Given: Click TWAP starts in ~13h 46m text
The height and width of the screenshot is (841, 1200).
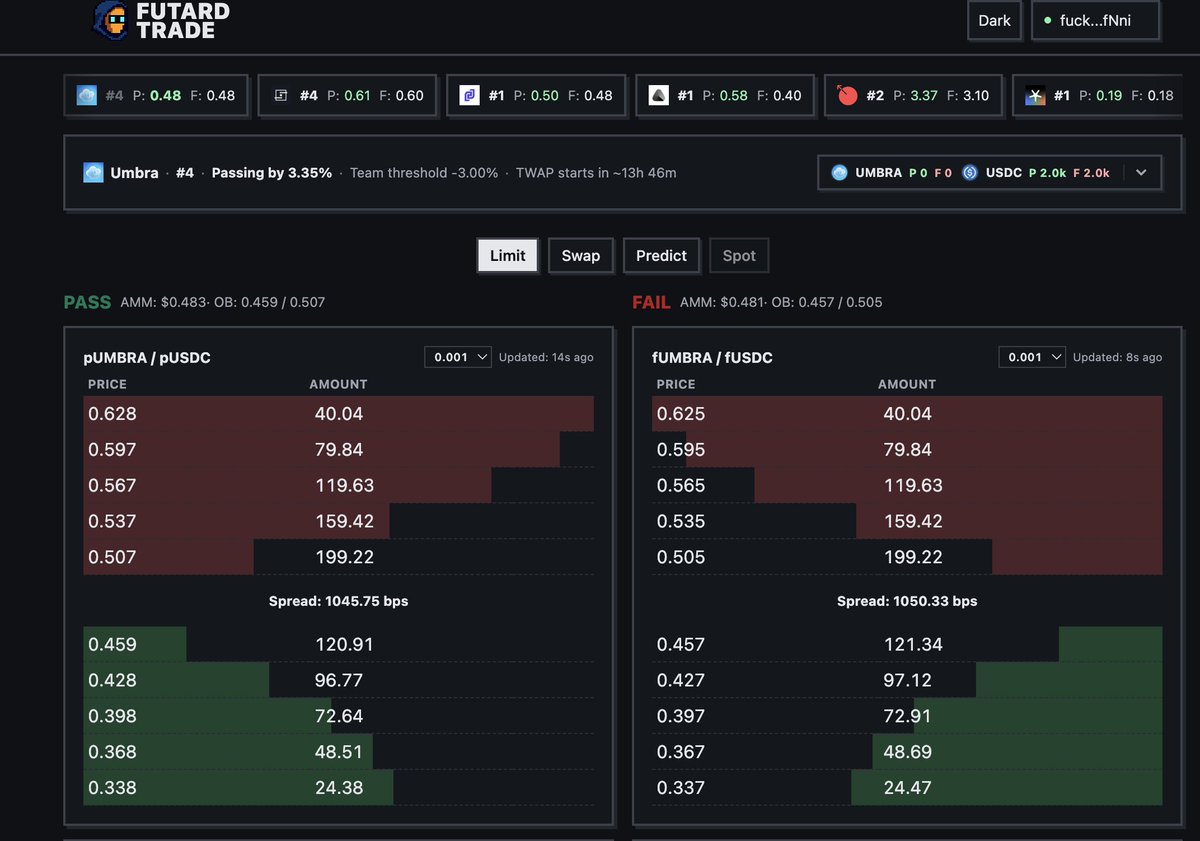Looking at the screenshot, I should (x=596, y=173).
